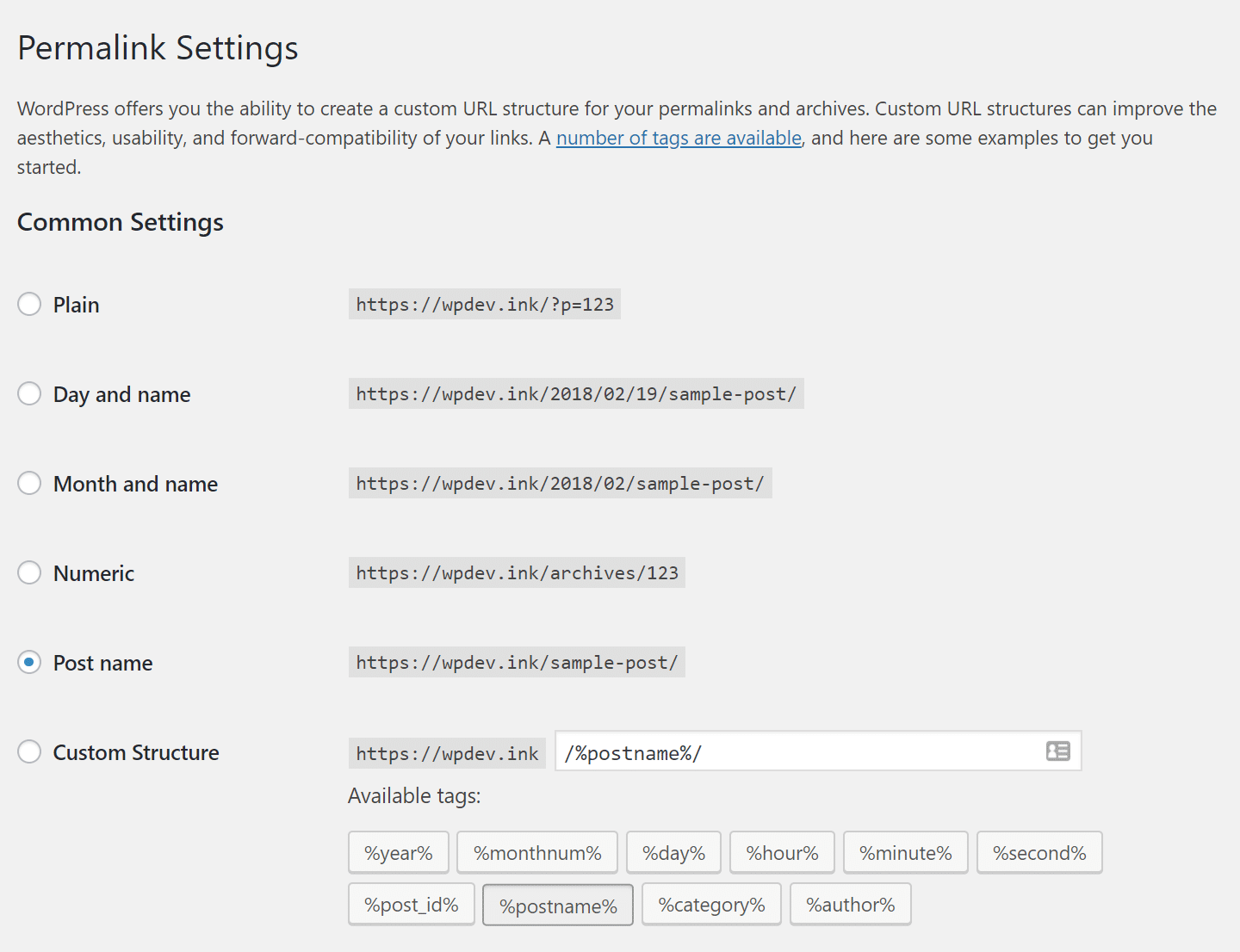Insert the %category% tag
Viewport: 1240px width, 952px height.
710,904
